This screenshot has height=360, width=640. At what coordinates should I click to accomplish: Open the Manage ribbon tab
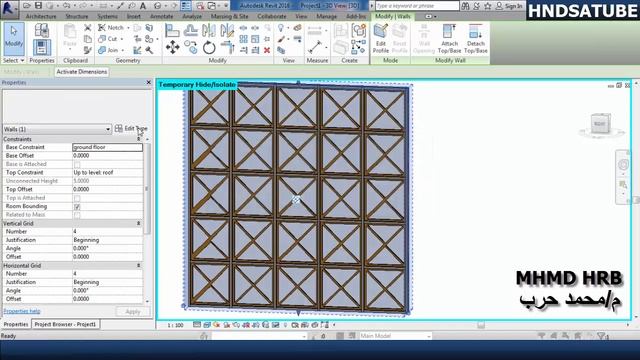pyautogui.click(x=327, y=16)
